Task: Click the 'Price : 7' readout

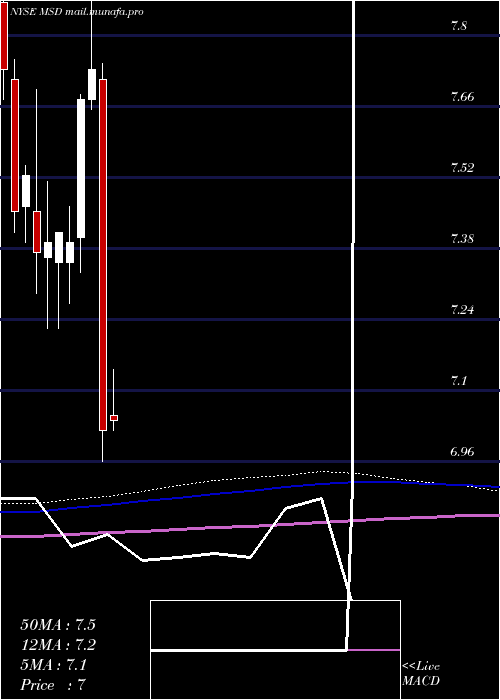Action: pos(54,685)
